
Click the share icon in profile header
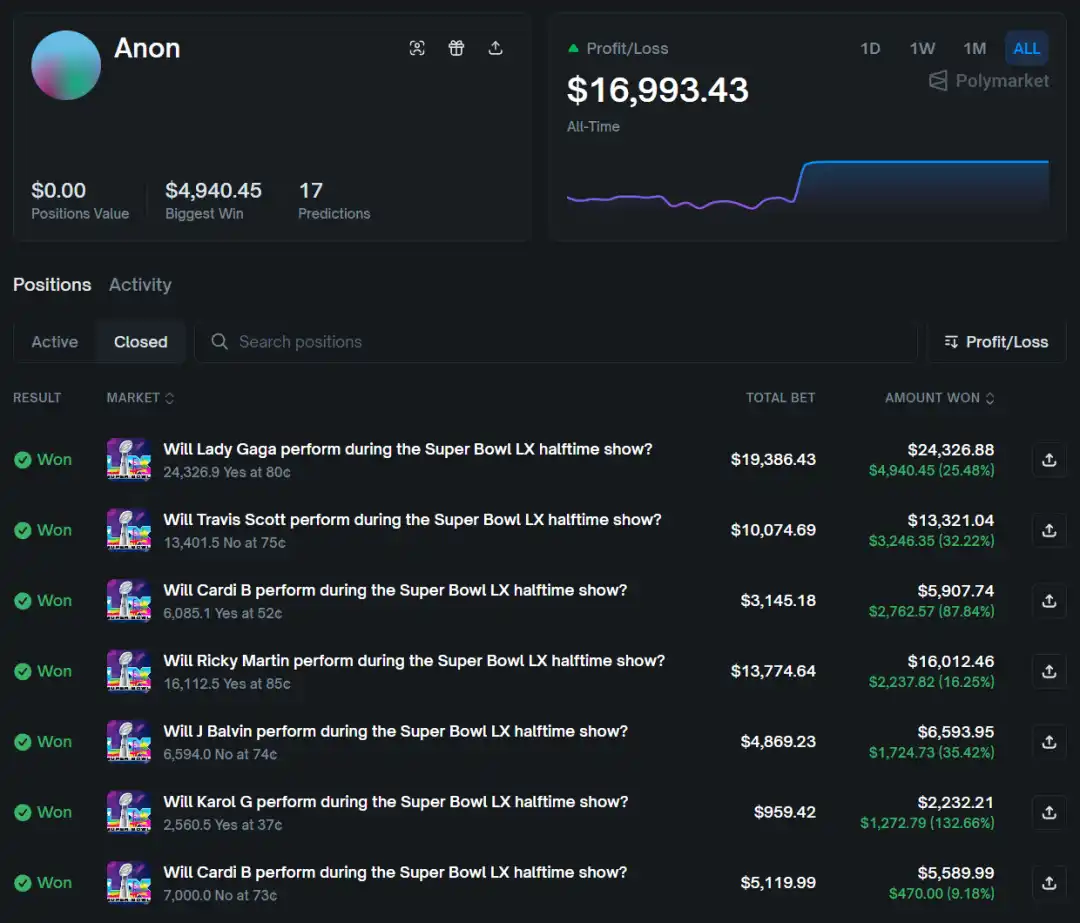(x=495, y=48)
